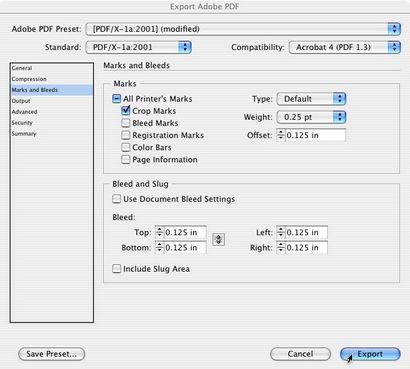Check the Page Information option
Image resolution: width=410 pixels, height=369 pixels.
point(126,159)
